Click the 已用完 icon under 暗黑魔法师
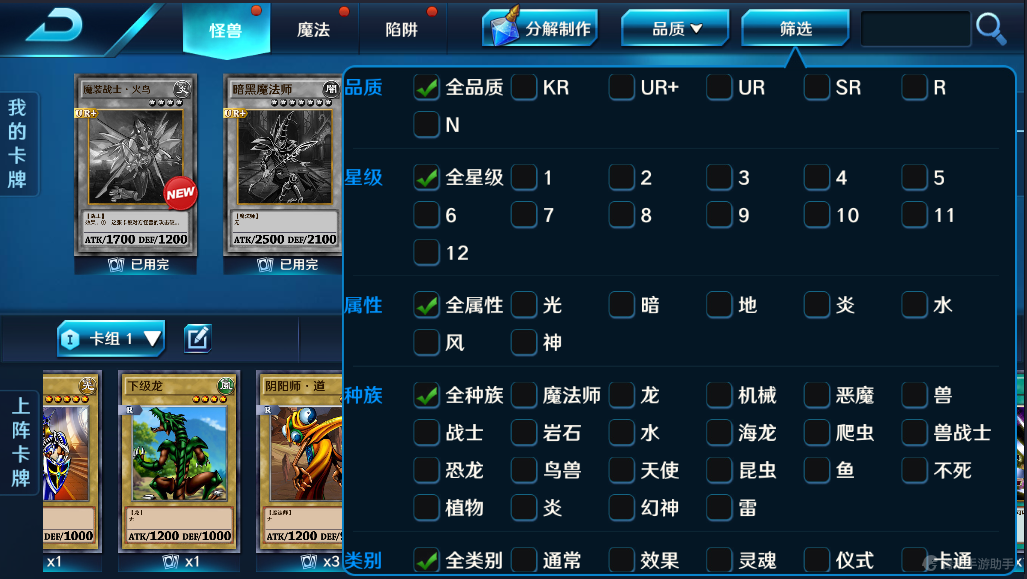The height and width of the screenshot is (579, 1027). pos(265,265)
